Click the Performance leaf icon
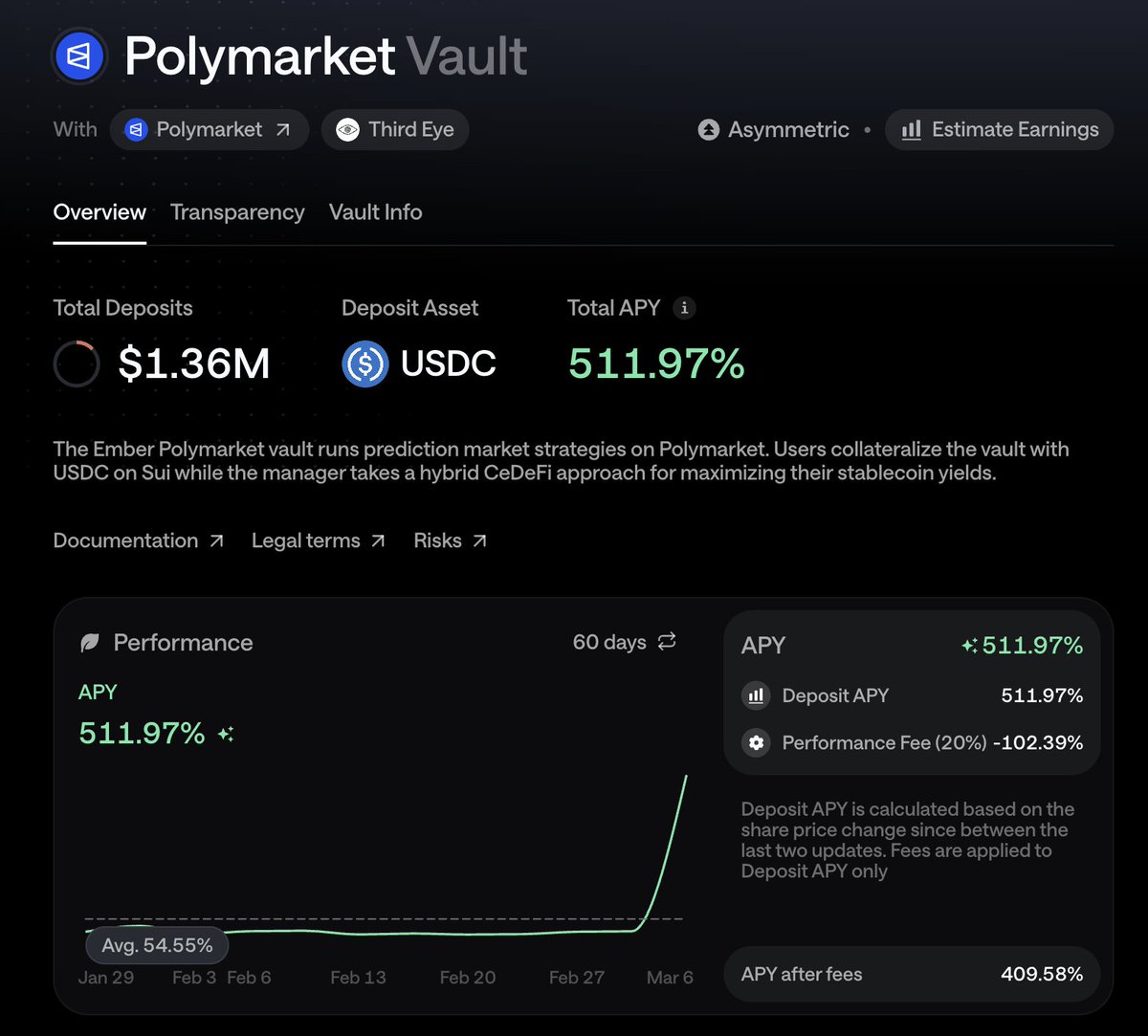The image size is (1148, 1036). (89, 643)
